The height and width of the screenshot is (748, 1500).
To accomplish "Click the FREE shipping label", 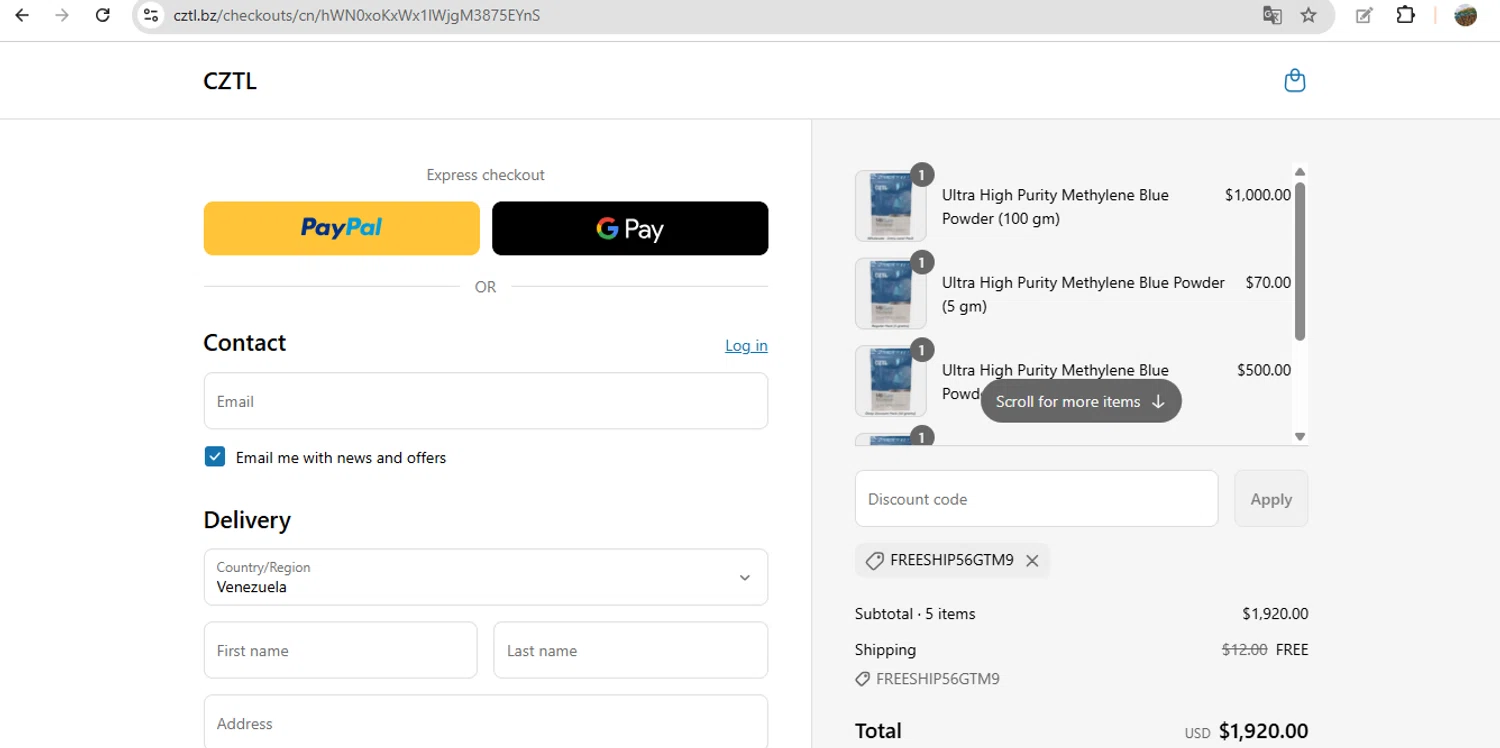I will [1292, 650].
